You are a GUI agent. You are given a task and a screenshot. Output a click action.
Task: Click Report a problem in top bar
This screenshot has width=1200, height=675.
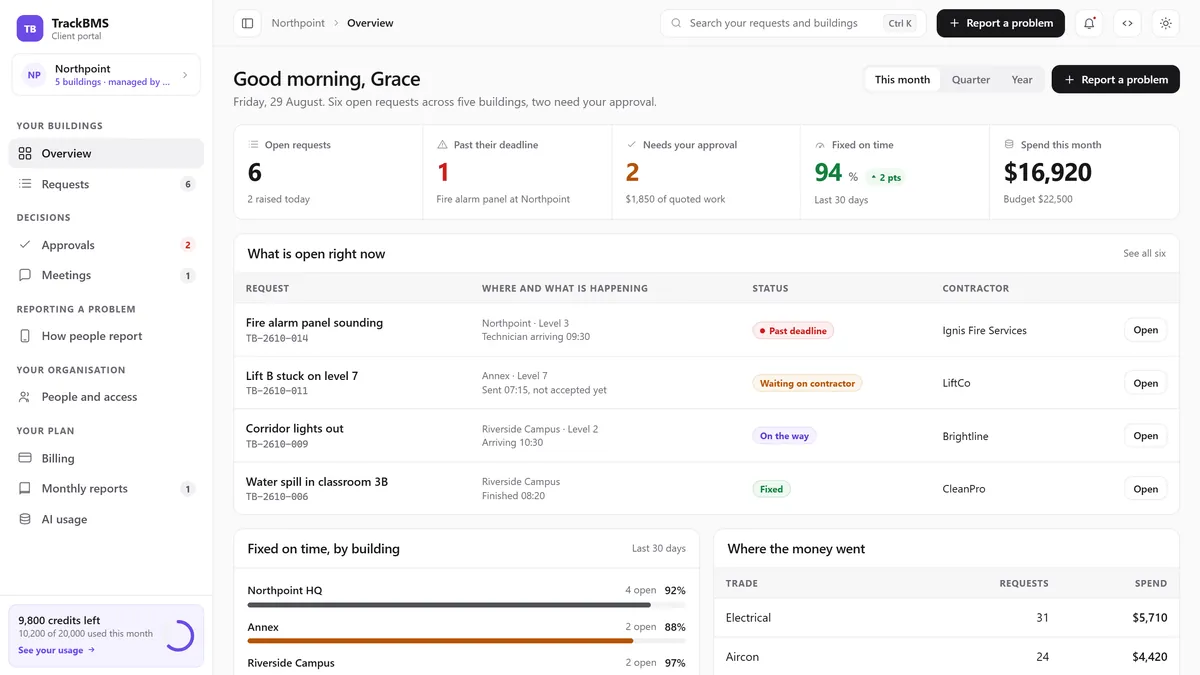(x=1000, y=23)
